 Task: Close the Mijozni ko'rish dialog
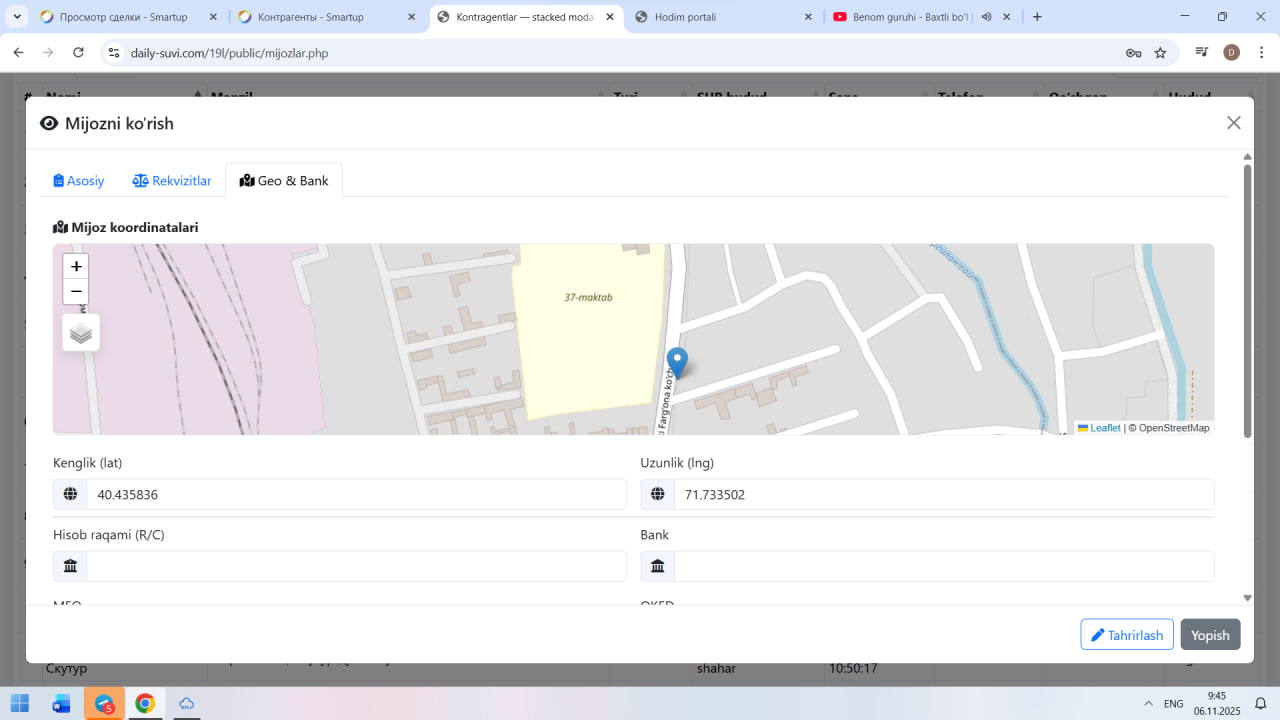click(x=1233, y=123)
